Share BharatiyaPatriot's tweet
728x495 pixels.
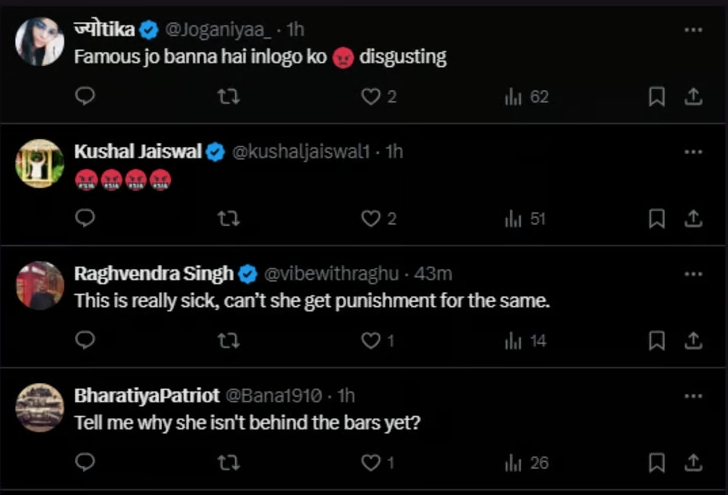point(692,463)
